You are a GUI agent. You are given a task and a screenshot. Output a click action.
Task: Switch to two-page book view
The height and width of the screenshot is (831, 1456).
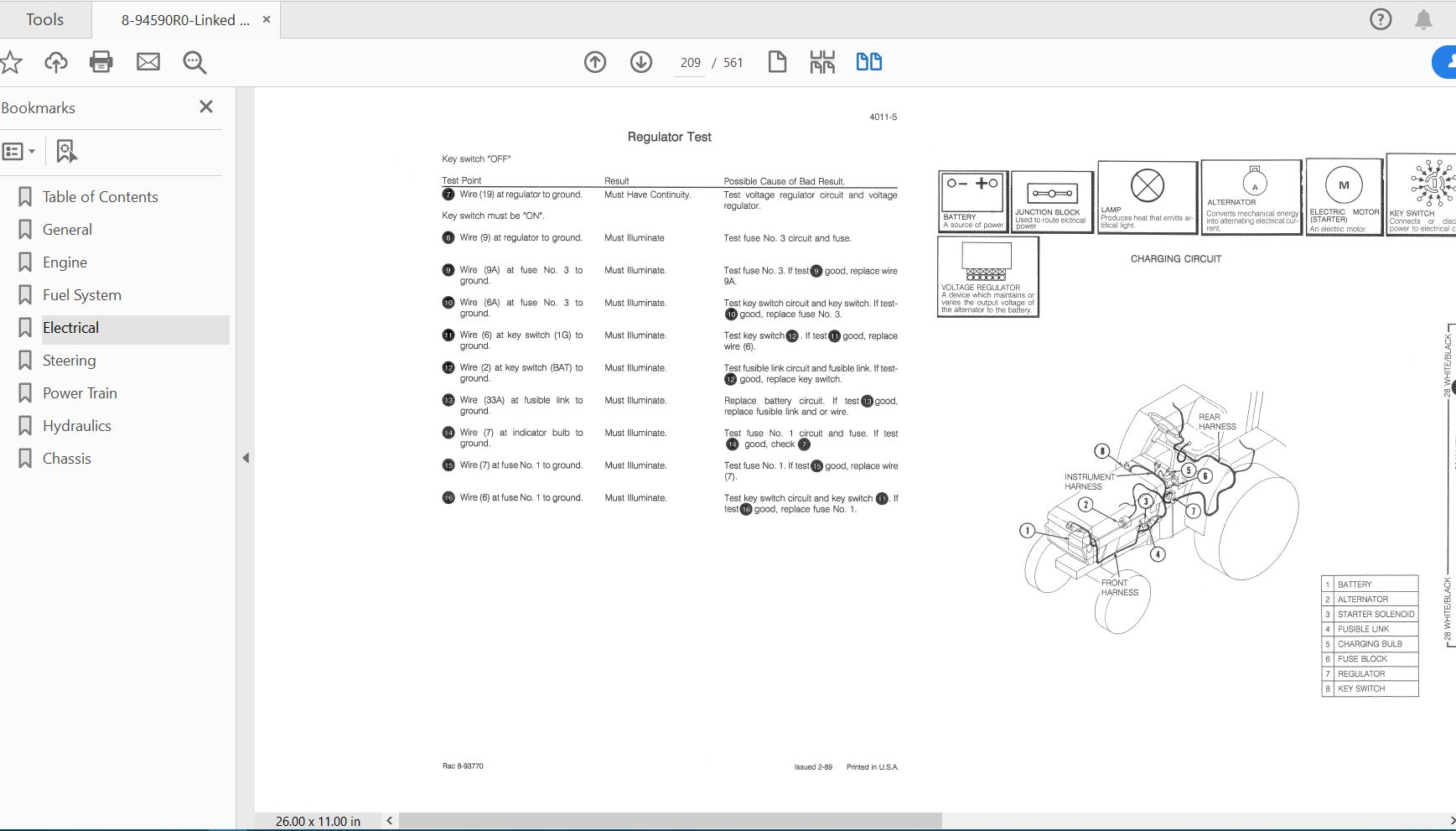868,61
